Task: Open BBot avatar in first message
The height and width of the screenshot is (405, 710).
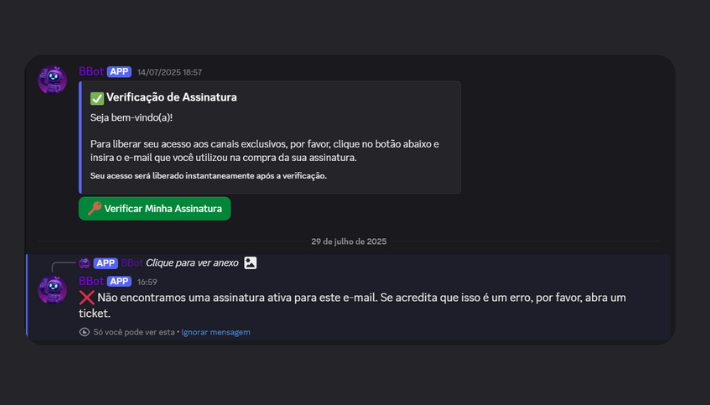Action: tap(53, 80)
